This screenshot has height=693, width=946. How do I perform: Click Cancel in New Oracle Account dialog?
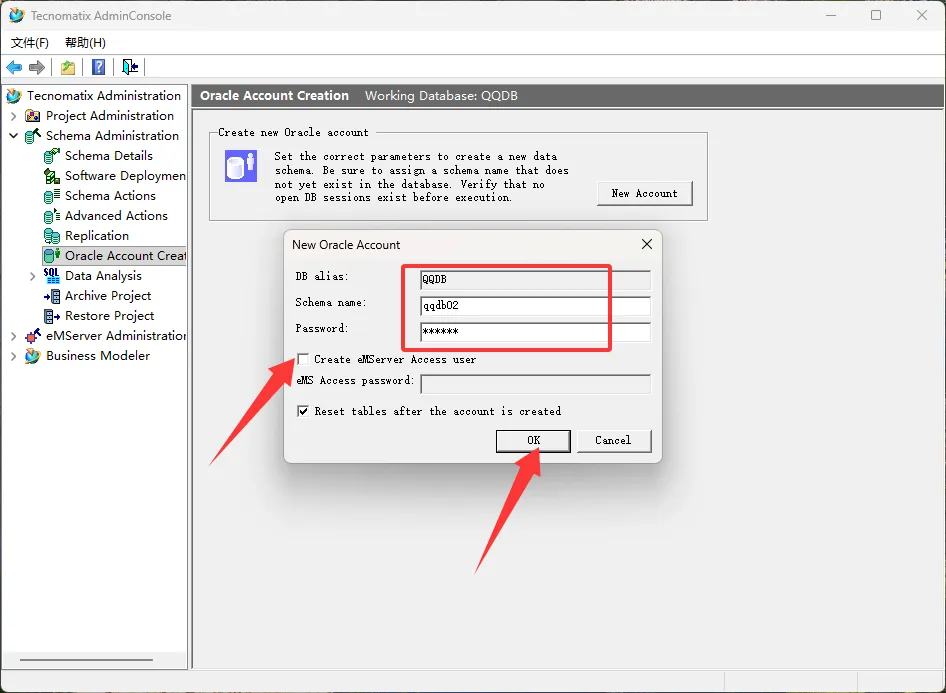pyautogui.click(x=614, y=441)
